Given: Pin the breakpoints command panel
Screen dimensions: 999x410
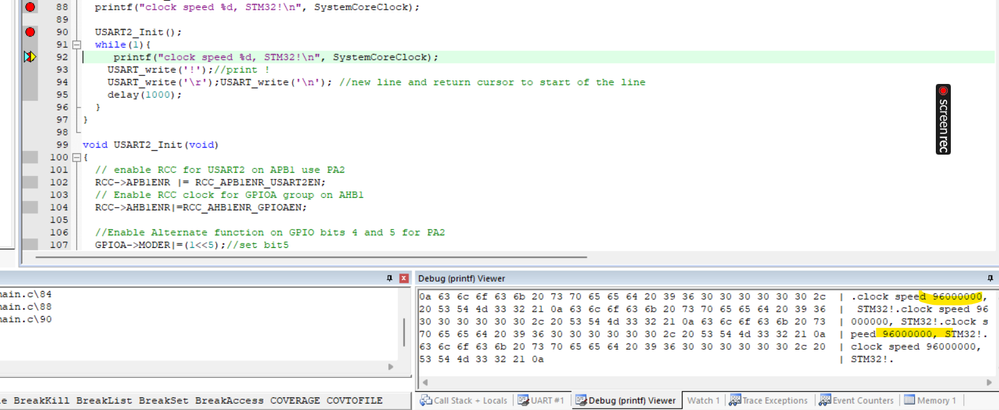Looking at the screenshot, I should click(x=390, y=278).
